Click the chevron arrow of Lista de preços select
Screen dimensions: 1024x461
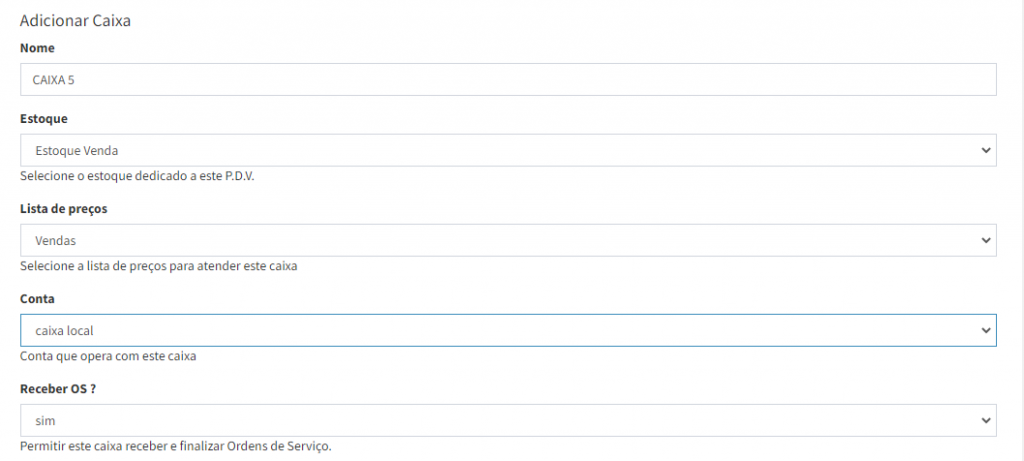pos(987,241)
